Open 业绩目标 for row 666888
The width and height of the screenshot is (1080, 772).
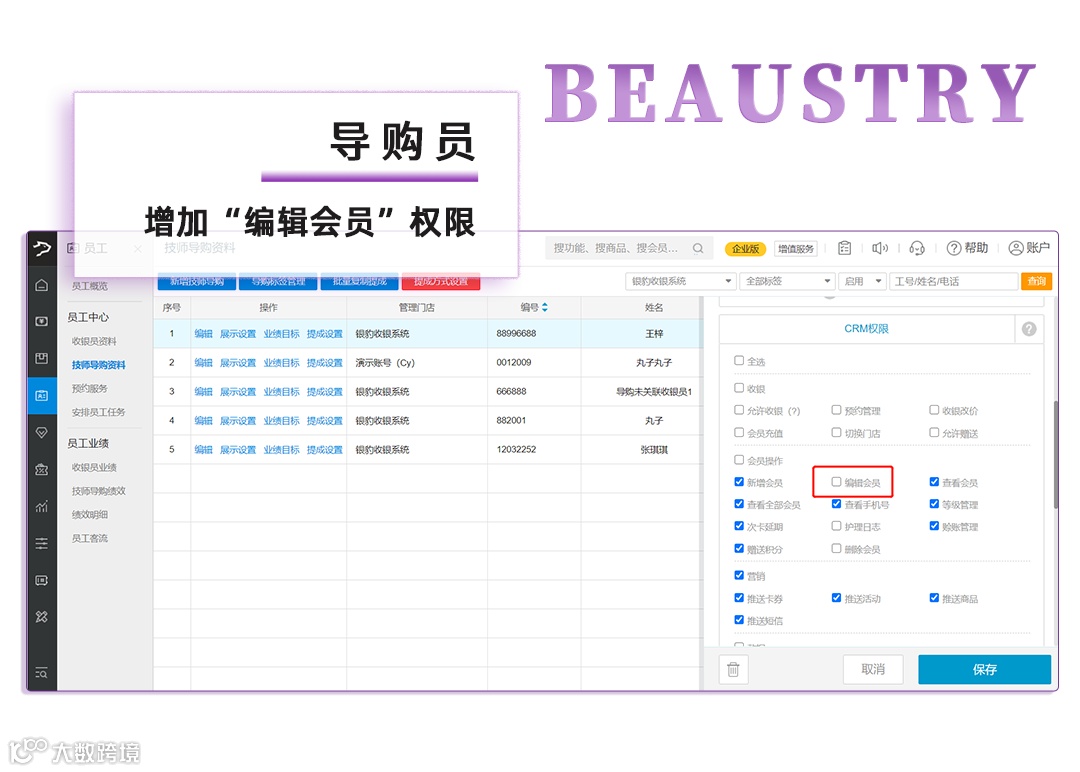(x=281, y=391)
